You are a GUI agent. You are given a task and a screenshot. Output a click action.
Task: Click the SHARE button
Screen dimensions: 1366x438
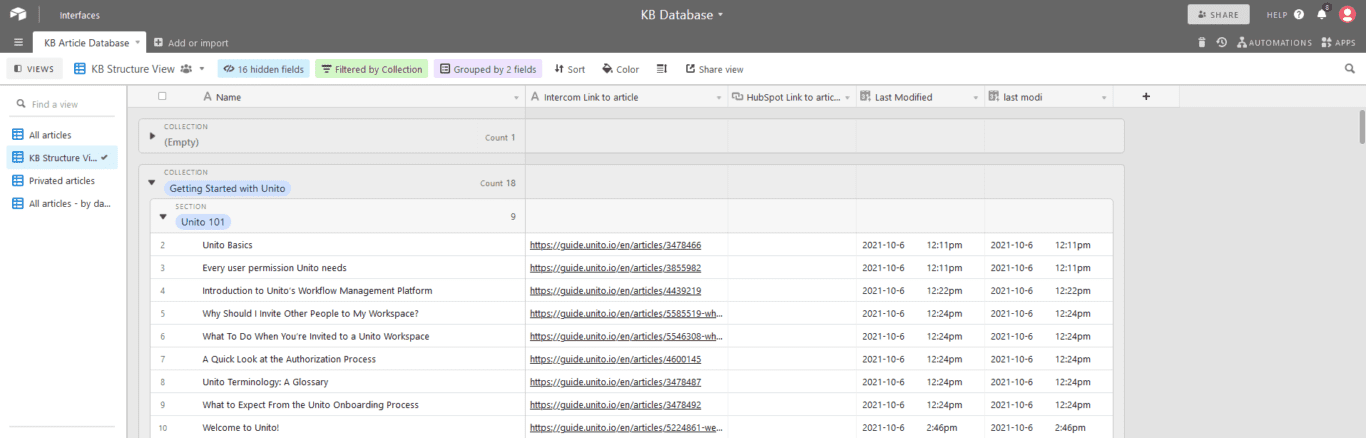tap(1218, 15)
